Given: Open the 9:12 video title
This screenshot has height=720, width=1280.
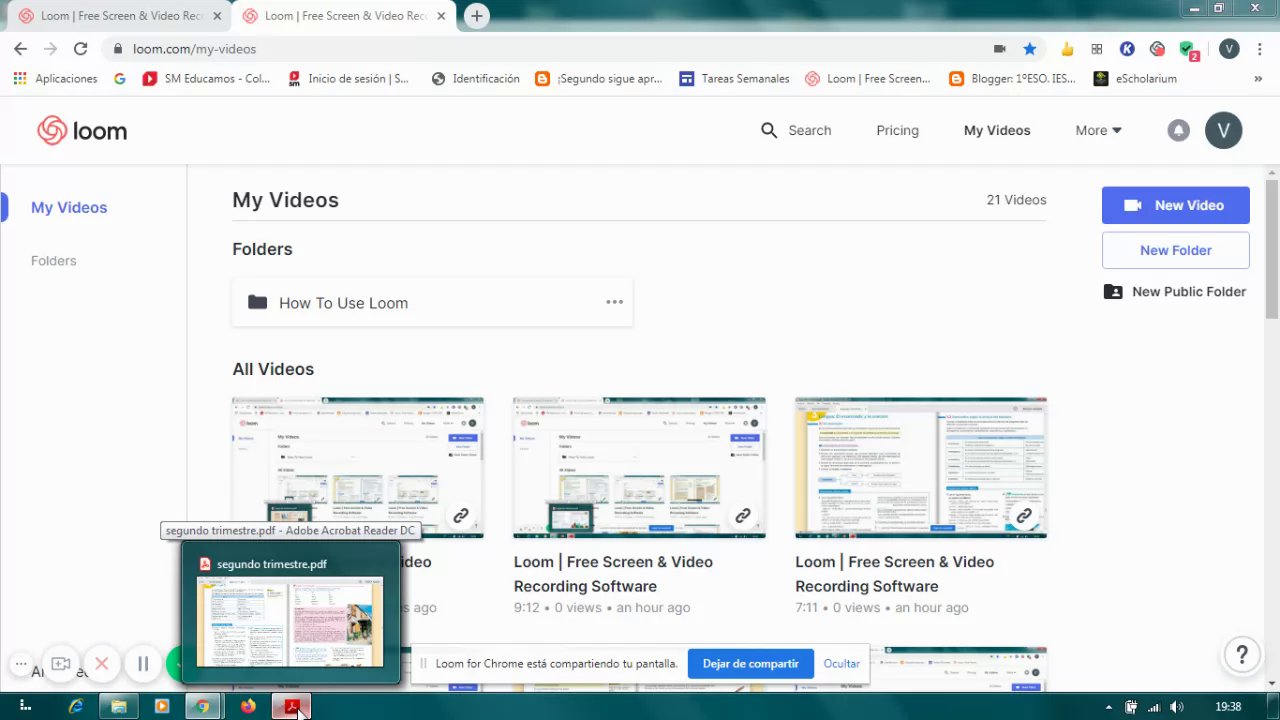Looking at the screenshot, I should pyautogui.click(x=613, y=574).
